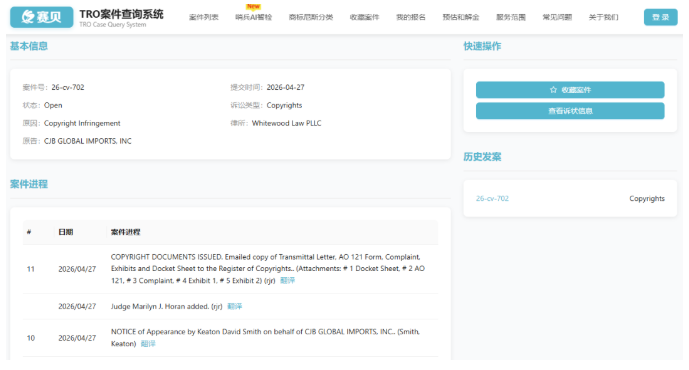This screenshot has width=689, height=370.
Task: Click 翻译 for the NOTICE of Appearance entry
Action: coord(148,344)
